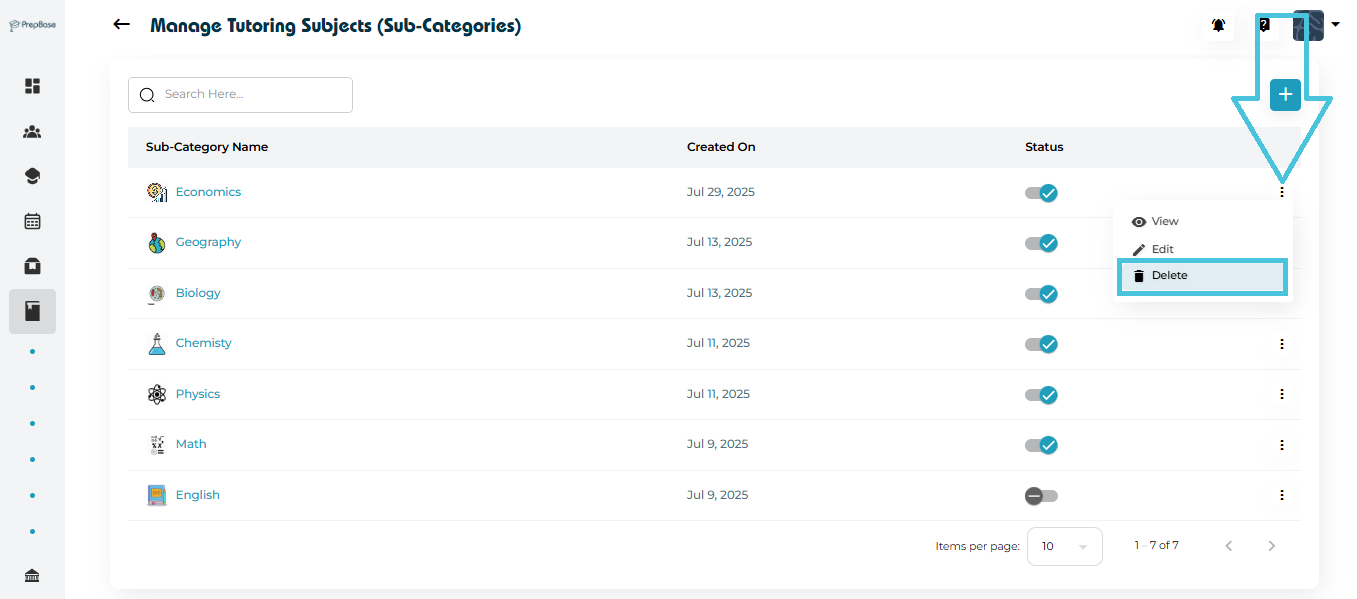
Task: Open the users group sidebar icon
Action: tap(32, 132)
